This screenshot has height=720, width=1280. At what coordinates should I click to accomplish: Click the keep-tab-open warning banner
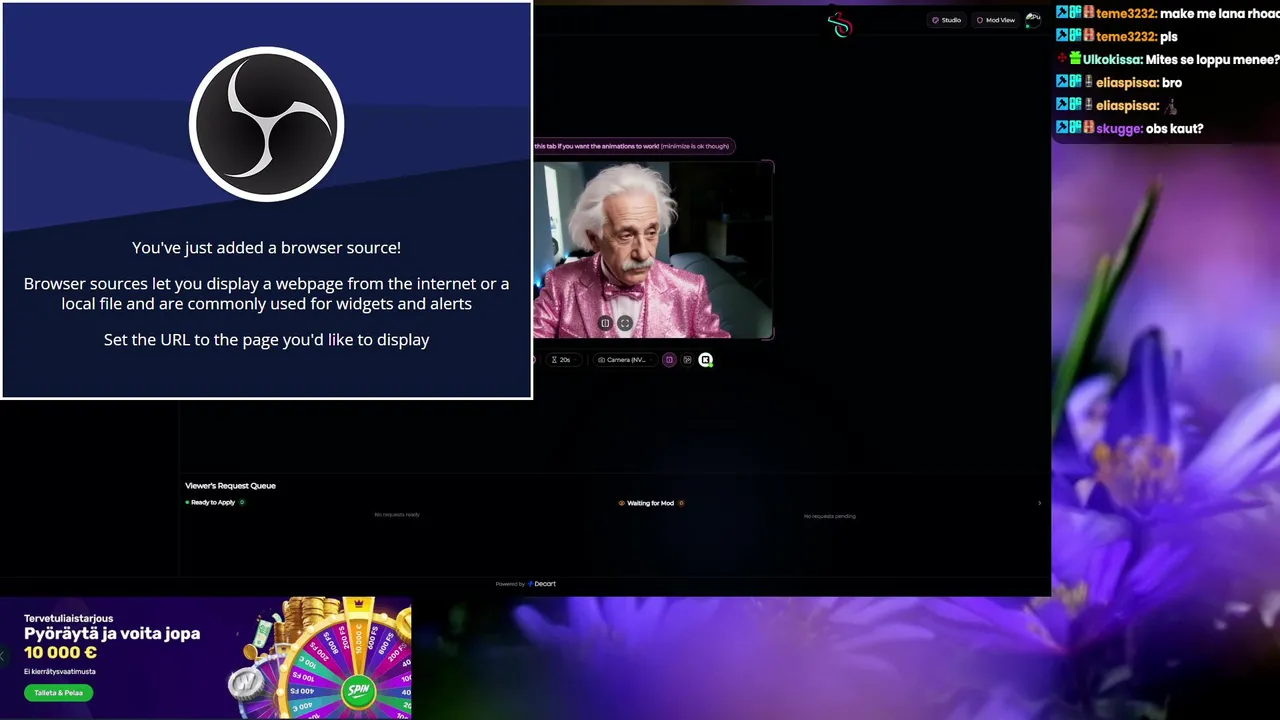(634, 146)
